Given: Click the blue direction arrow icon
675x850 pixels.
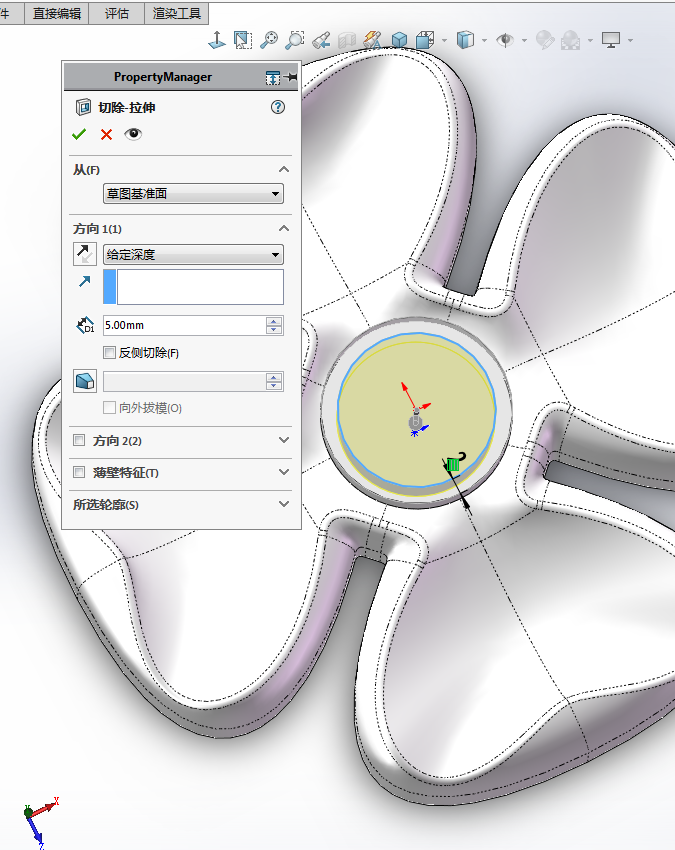Looking at the screenshot, I should pos(85,281).
